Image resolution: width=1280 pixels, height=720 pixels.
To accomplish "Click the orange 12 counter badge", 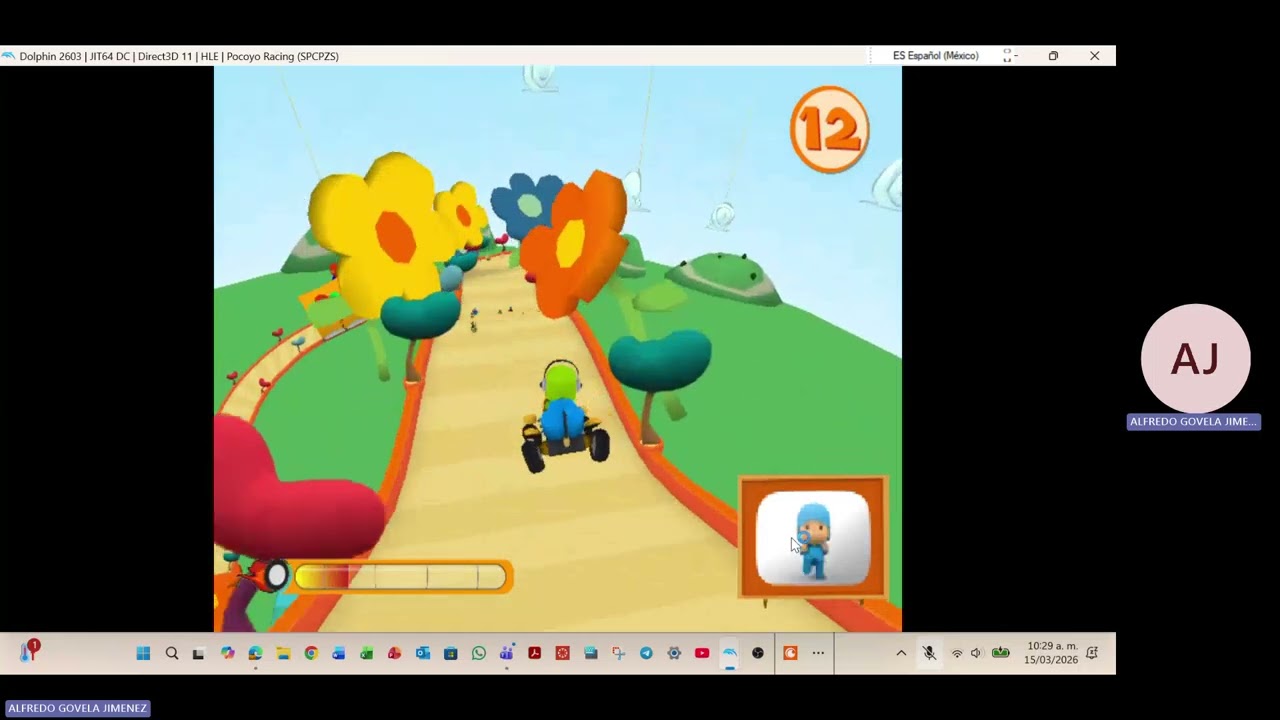I will [x=829, y=130].
